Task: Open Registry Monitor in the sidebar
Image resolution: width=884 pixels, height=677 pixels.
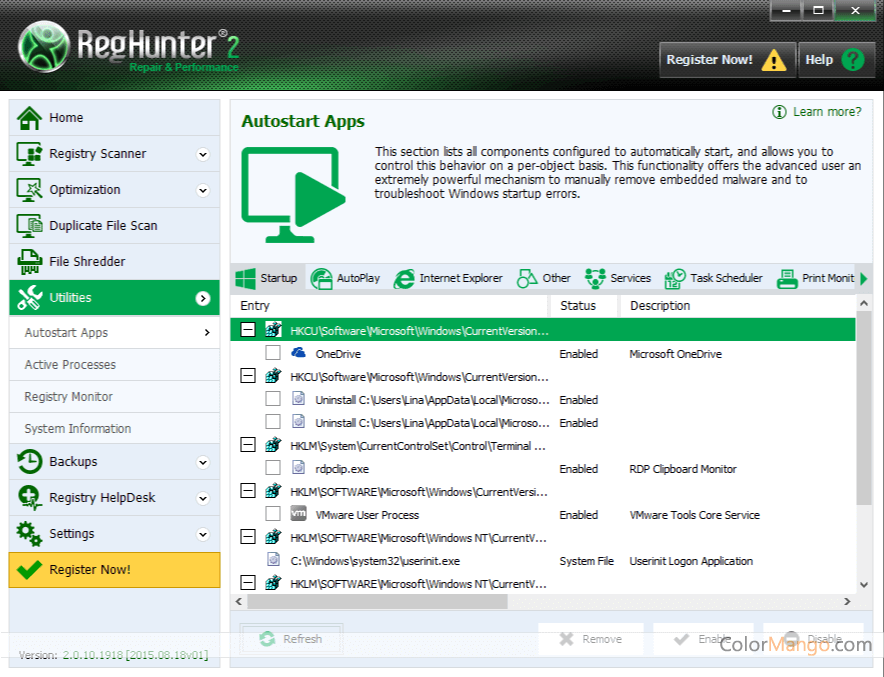Action: point(114,397)
